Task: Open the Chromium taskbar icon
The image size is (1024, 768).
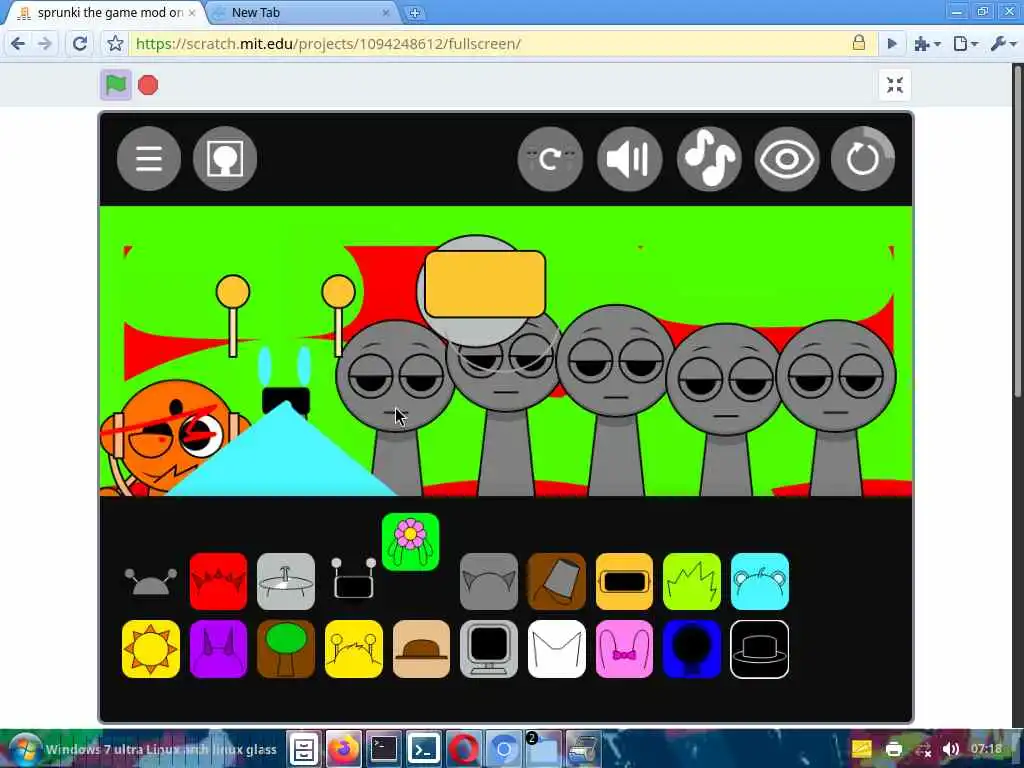Action: 504,749
